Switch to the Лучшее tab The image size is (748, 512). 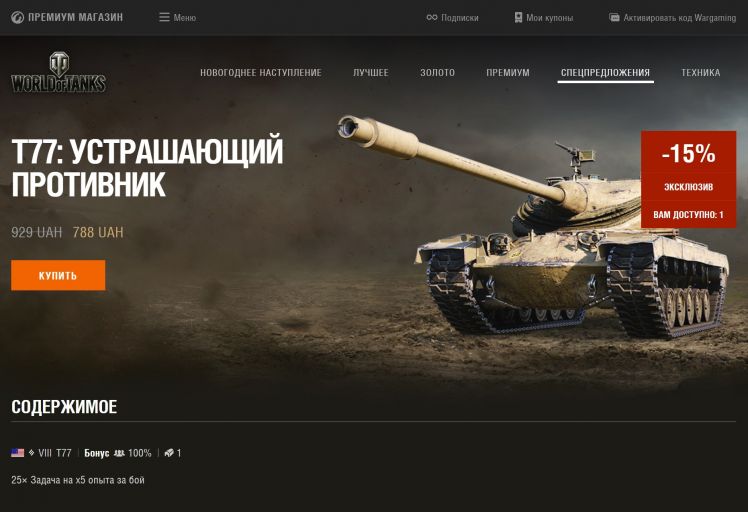pyautogui.click(x=371, y=73)
